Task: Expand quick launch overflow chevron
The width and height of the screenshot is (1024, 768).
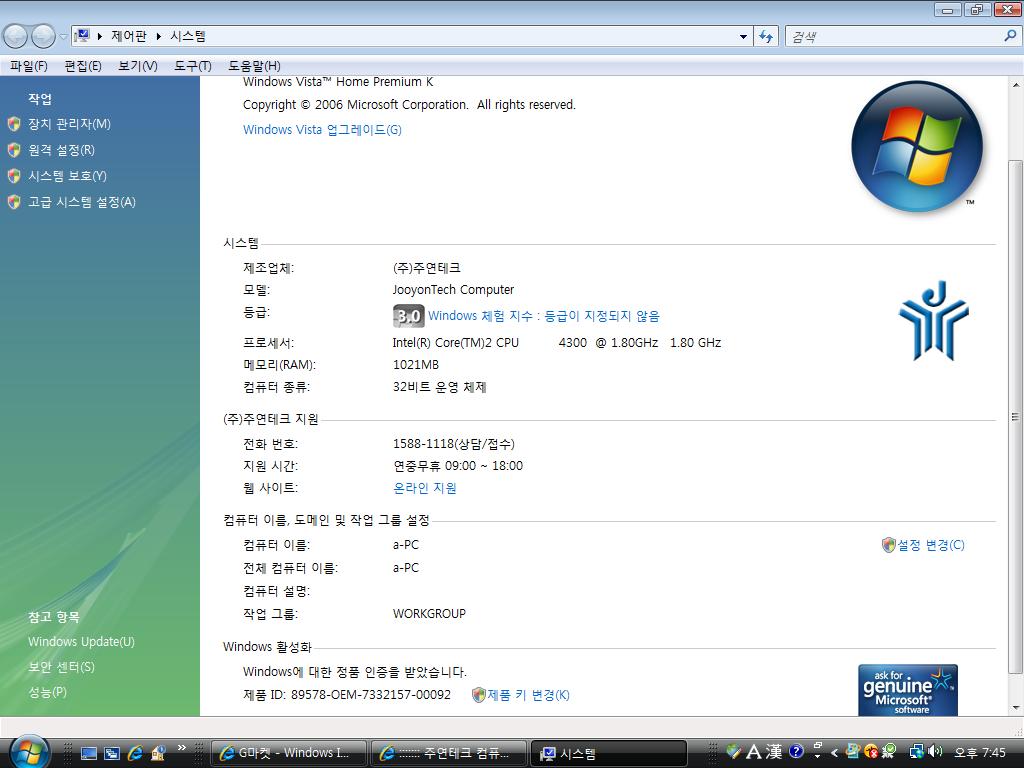Action: click(182, 748)
